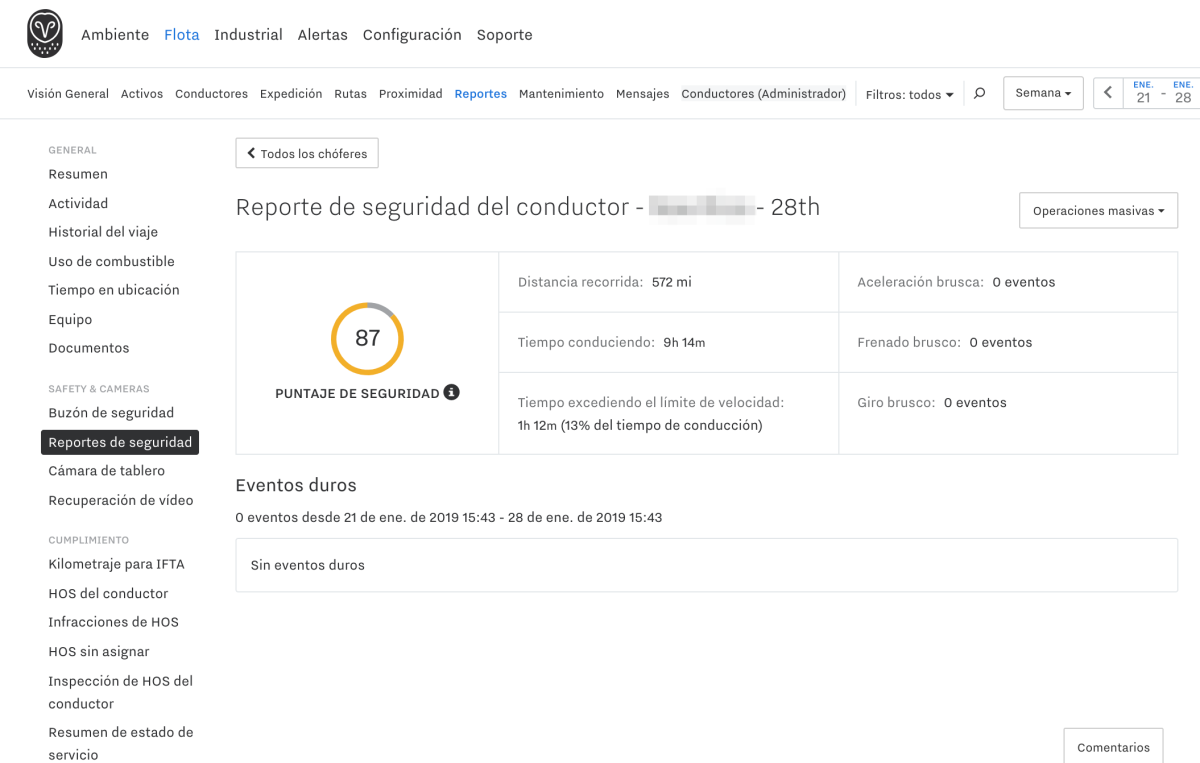This screenshot has width=1200, height=763.
Task: Open the ENE. 28 end date
Action: 1183,93
